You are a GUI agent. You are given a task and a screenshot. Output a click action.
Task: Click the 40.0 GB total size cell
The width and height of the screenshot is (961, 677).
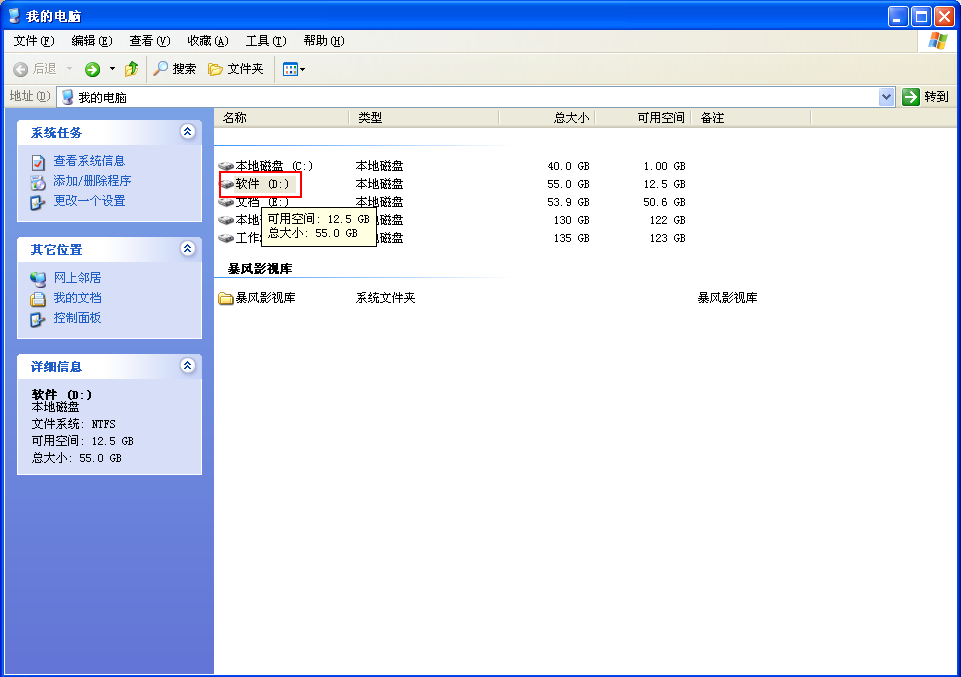(568, 166)
